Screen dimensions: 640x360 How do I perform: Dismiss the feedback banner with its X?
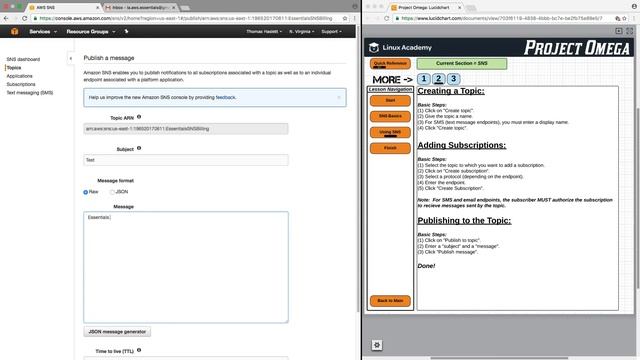(x=338, y=98)
